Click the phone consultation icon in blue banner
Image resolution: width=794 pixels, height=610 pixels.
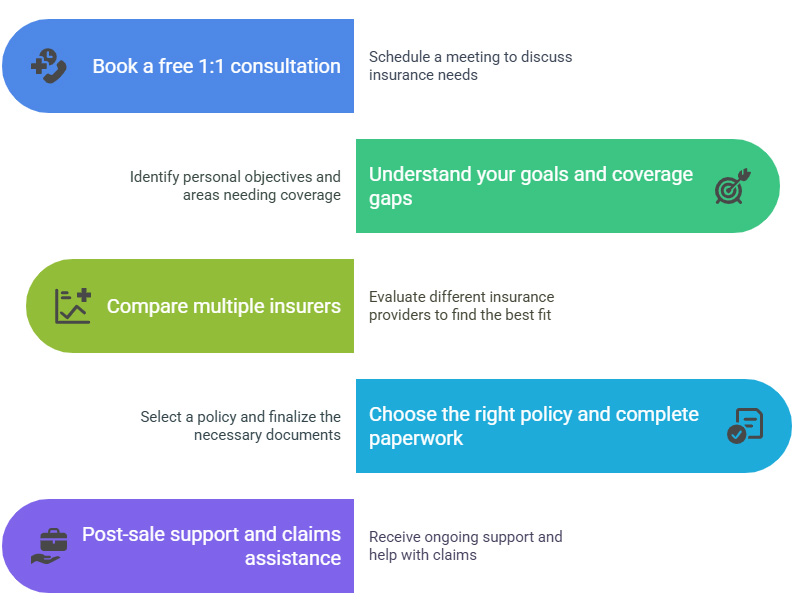(49, 66)
